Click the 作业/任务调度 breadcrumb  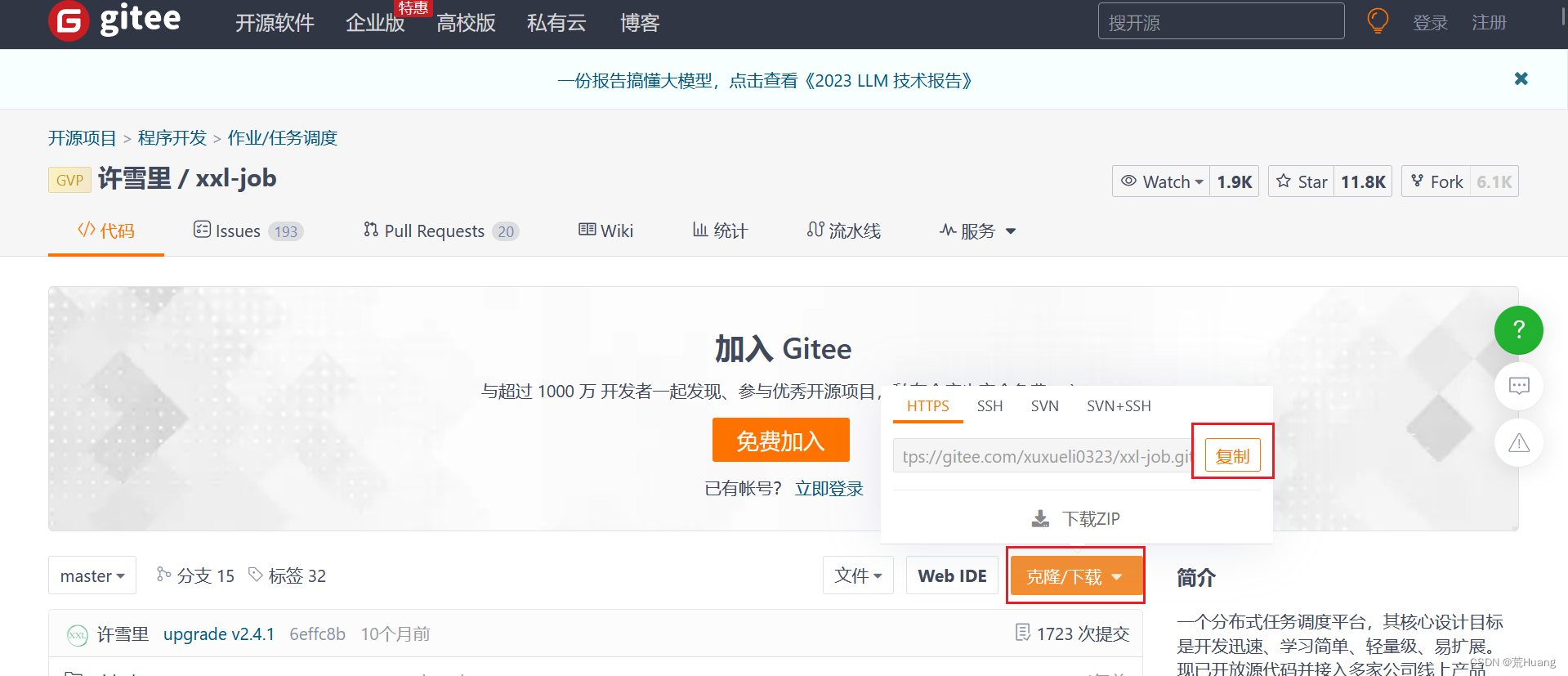point(282,137)
